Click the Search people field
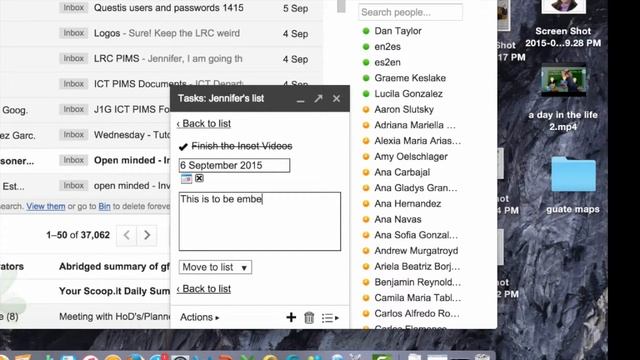Screen dimensions: 640x360 tap(410, 12)
